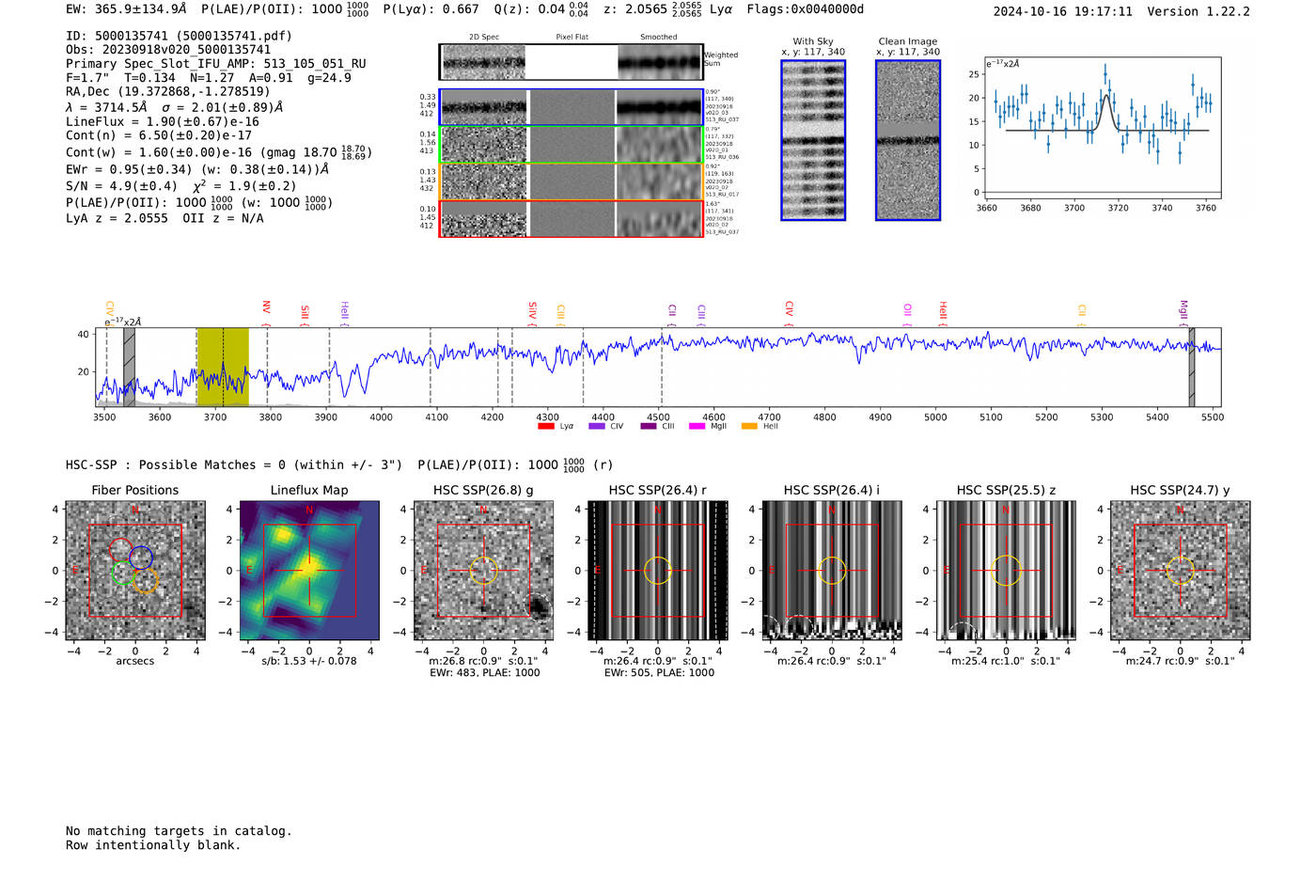Click the EWr: 483, PLAE: 1000 caption

click(485, 673)
